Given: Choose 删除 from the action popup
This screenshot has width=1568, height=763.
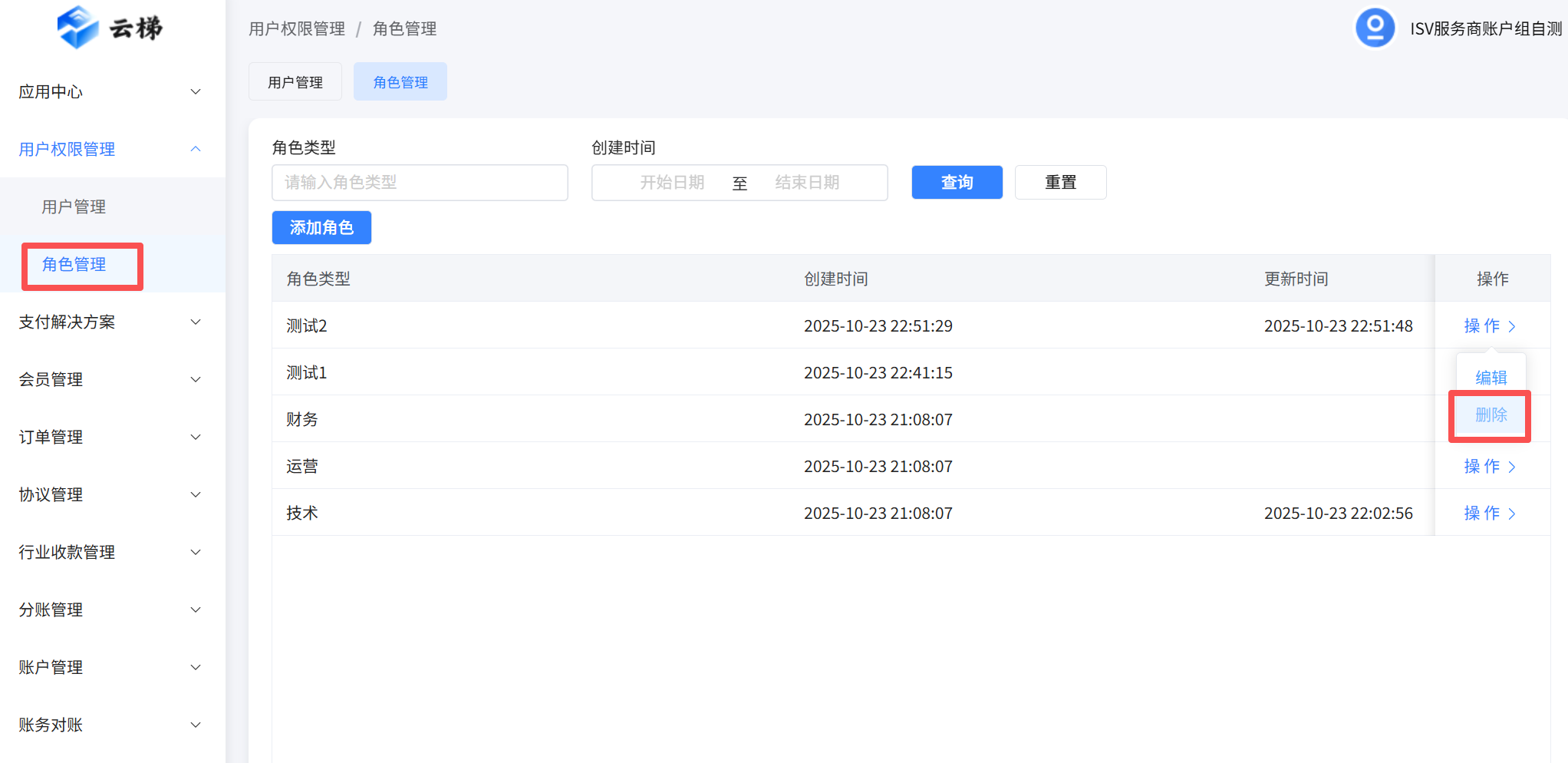Looking at the screenshot, I should [1491, 415].
